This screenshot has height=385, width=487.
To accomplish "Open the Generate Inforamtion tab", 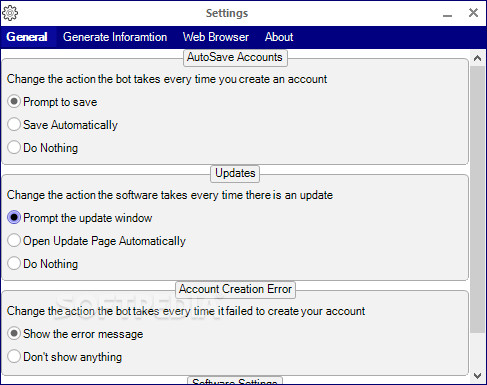I will [115, 37].
